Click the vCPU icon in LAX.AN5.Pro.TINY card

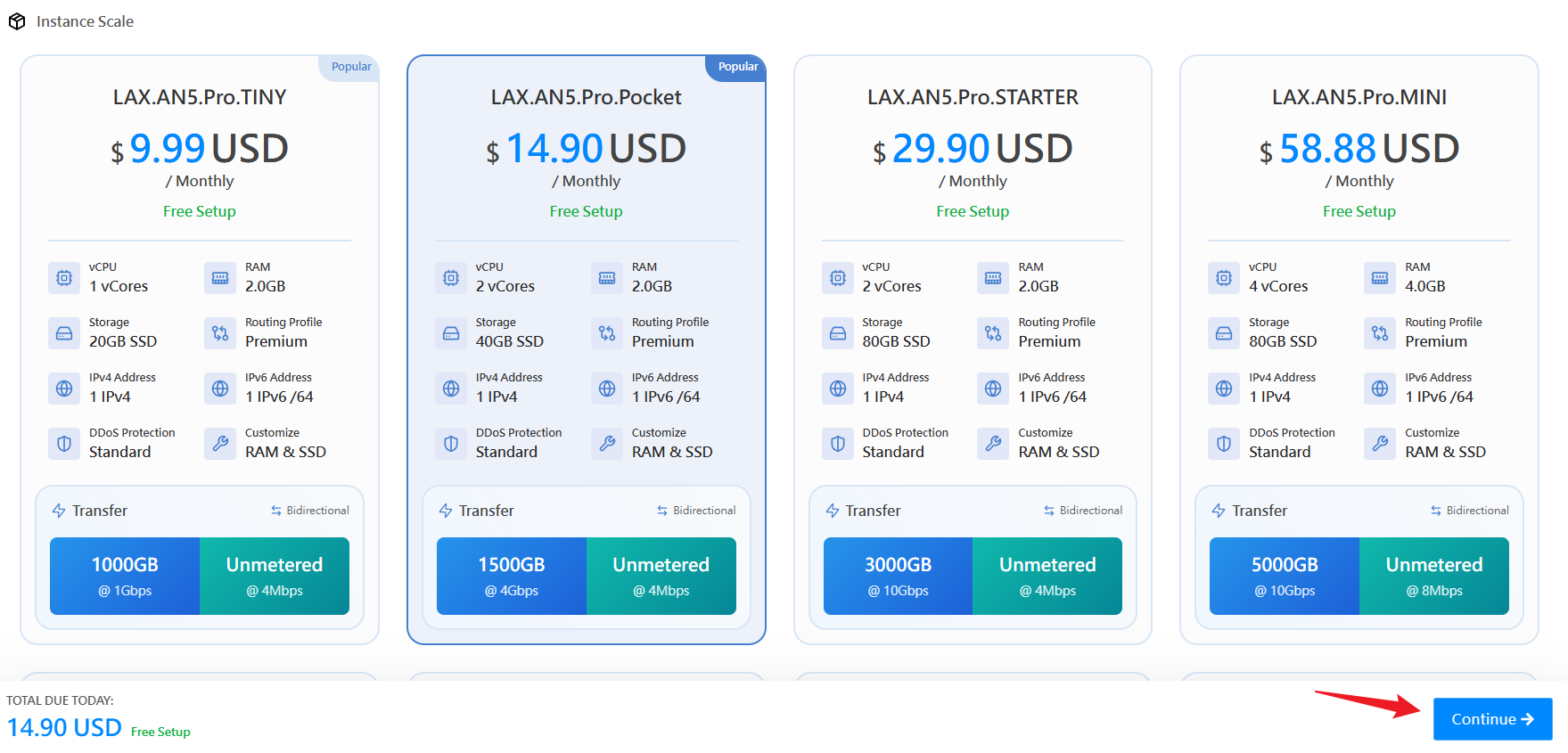[x=64, y=278]
